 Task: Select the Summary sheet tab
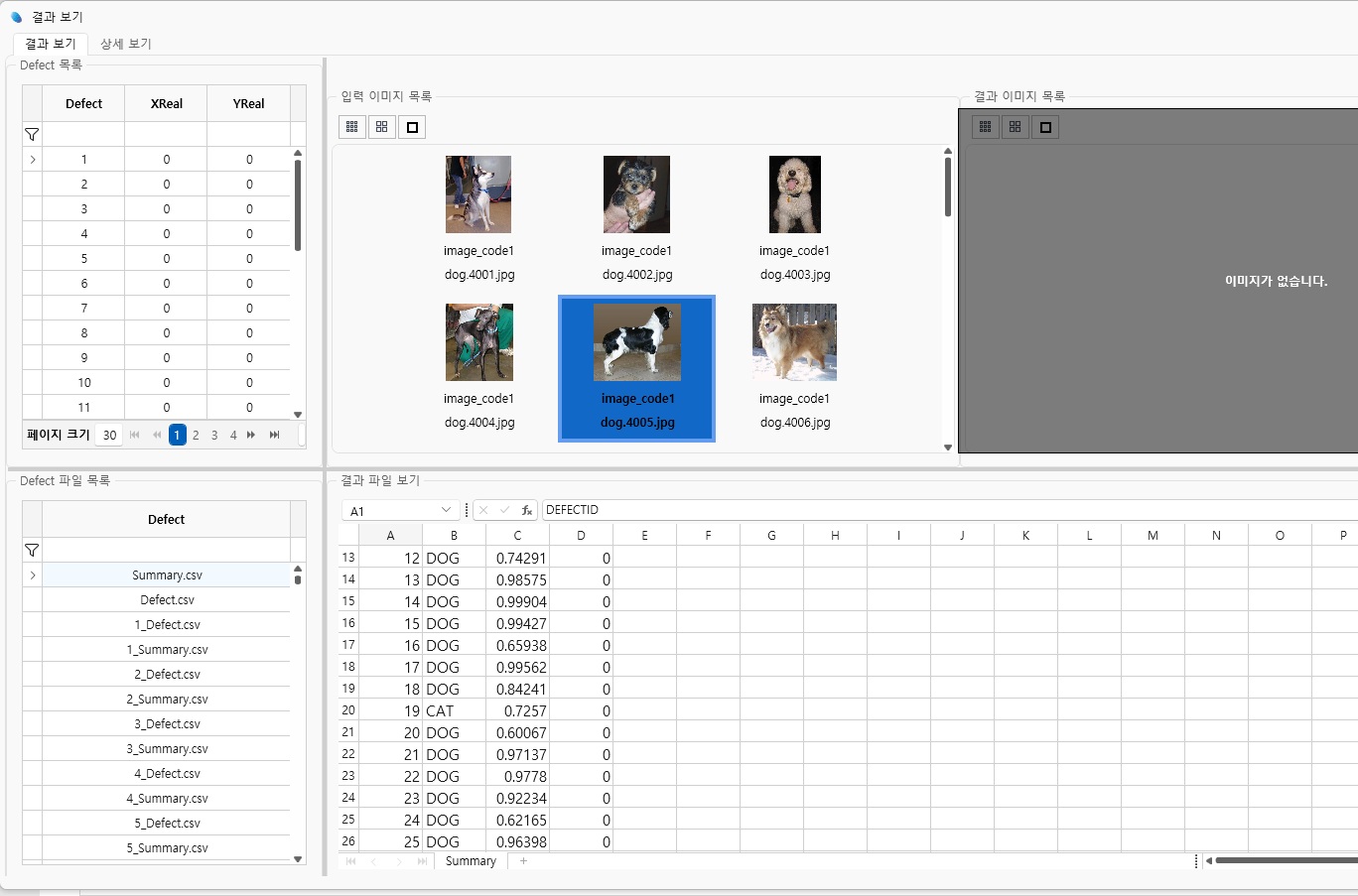(471, 861)
